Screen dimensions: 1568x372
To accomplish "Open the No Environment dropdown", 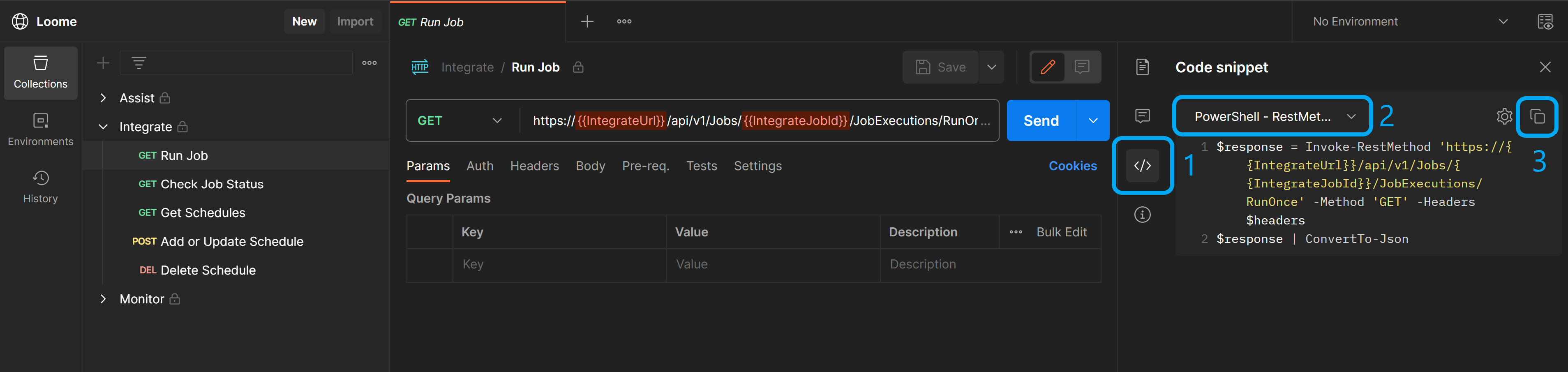I will click(x=1411, y=21).
